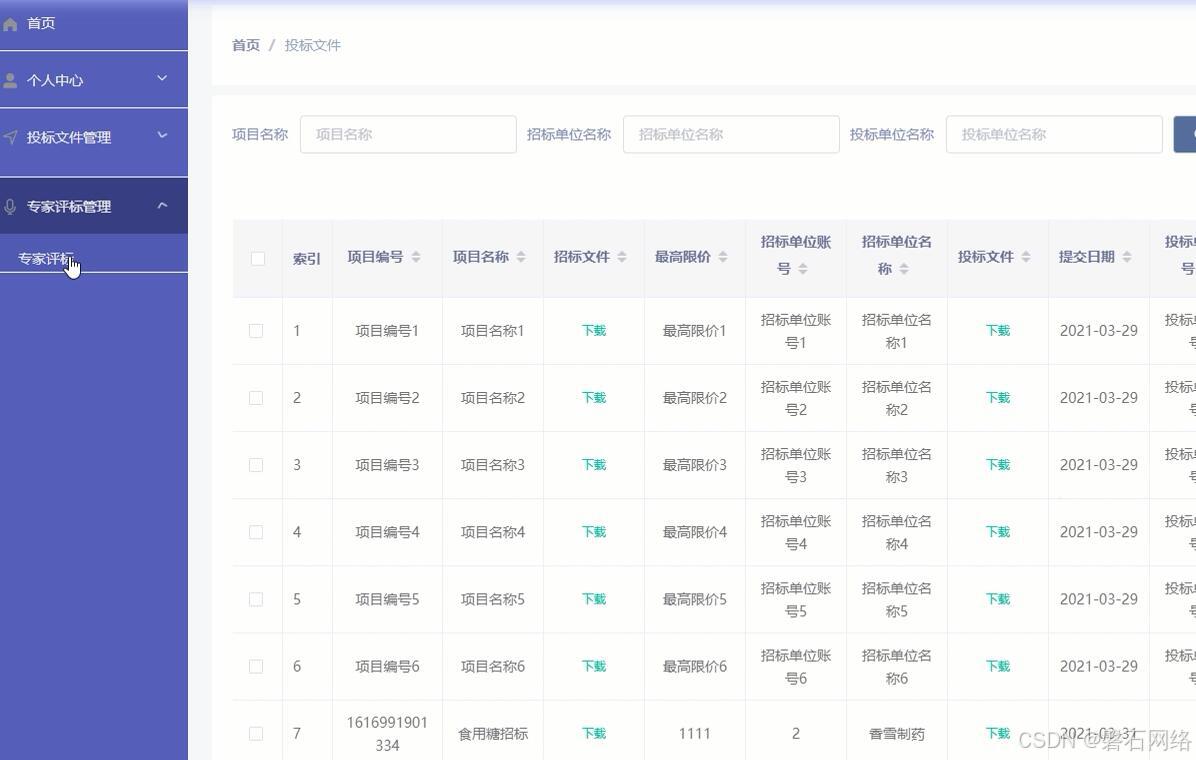Click the microphone icon beside 专家评标管理
This screenshot has width=1196, height=760.
tap(10, 206)
